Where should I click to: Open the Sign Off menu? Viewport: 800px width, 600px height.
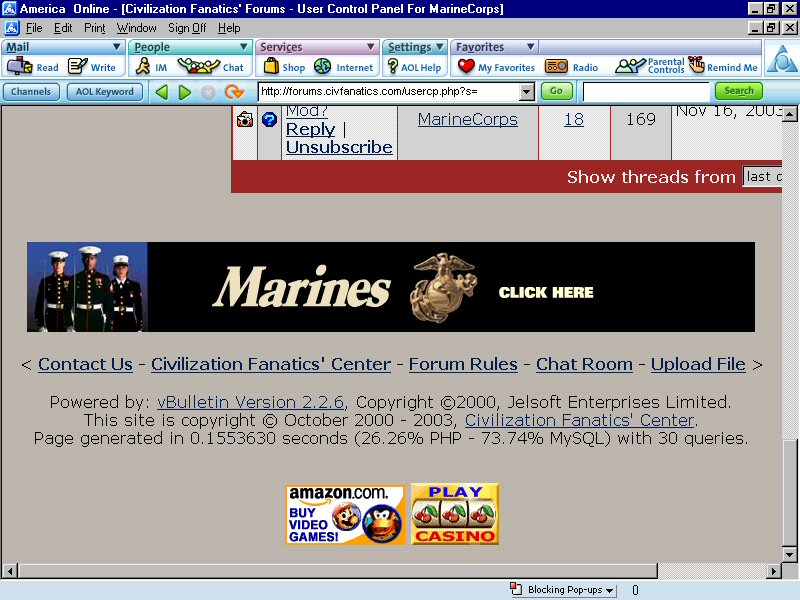click(x=187, y=28)
